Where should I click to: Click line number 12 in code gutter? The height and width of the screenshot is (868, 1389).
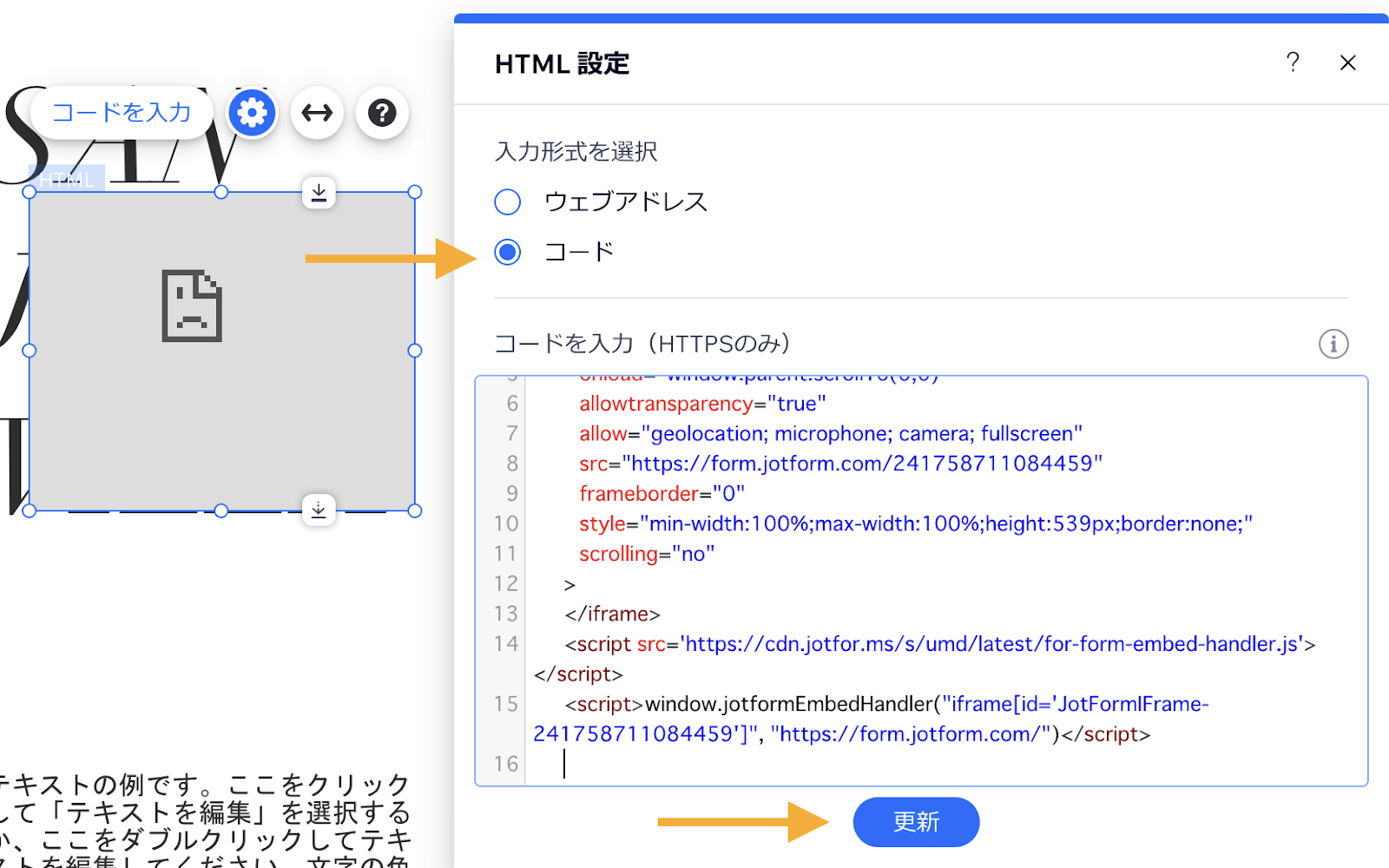[506, 583]
